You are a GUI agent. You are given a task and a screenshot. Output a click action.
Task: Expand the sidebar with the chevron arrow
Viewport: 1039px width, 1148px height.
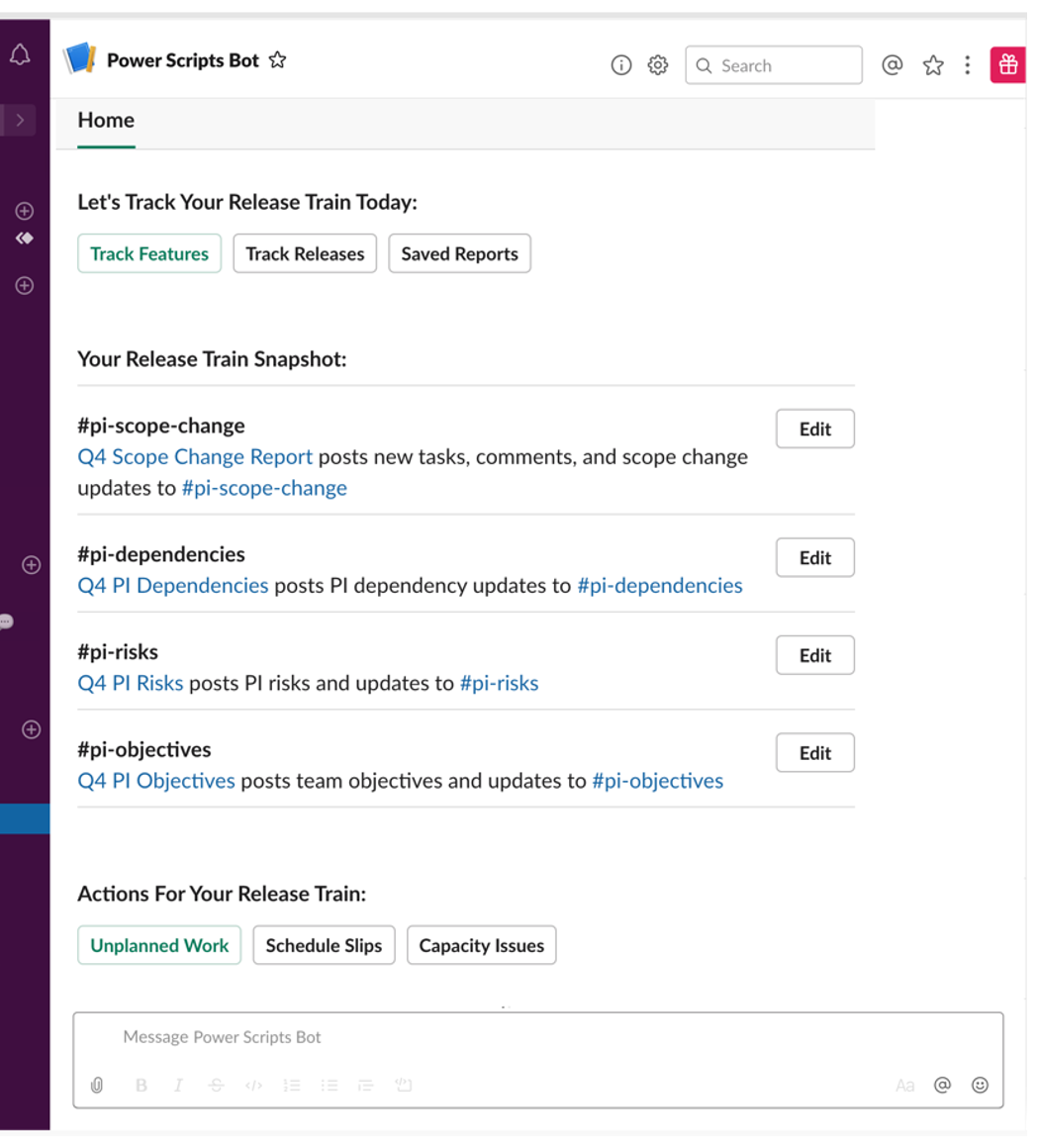(20, 120)
